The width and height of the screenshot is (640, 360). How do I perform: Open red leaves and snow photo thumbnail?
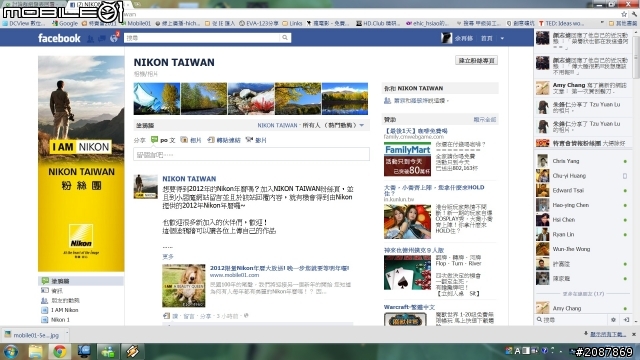tap(251, 99)
